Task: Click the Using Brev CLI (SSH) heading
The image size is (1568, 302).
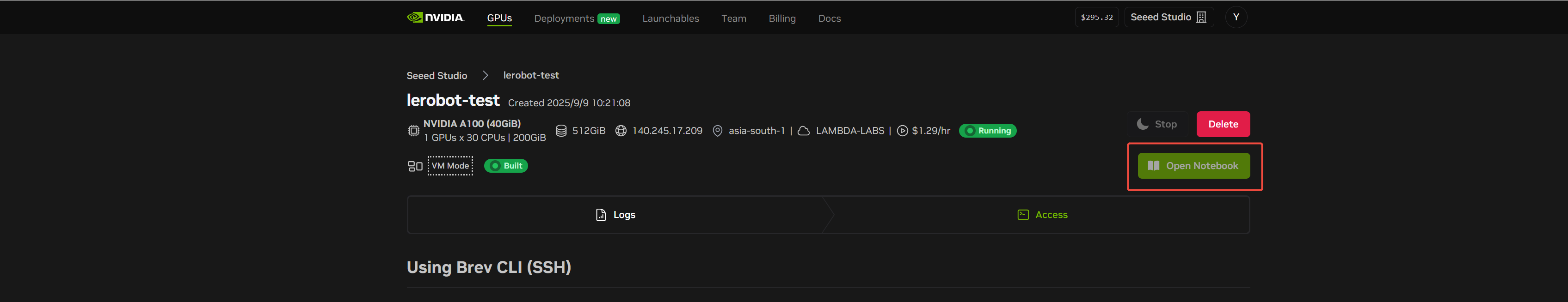Action: click(x=489, y=267)
